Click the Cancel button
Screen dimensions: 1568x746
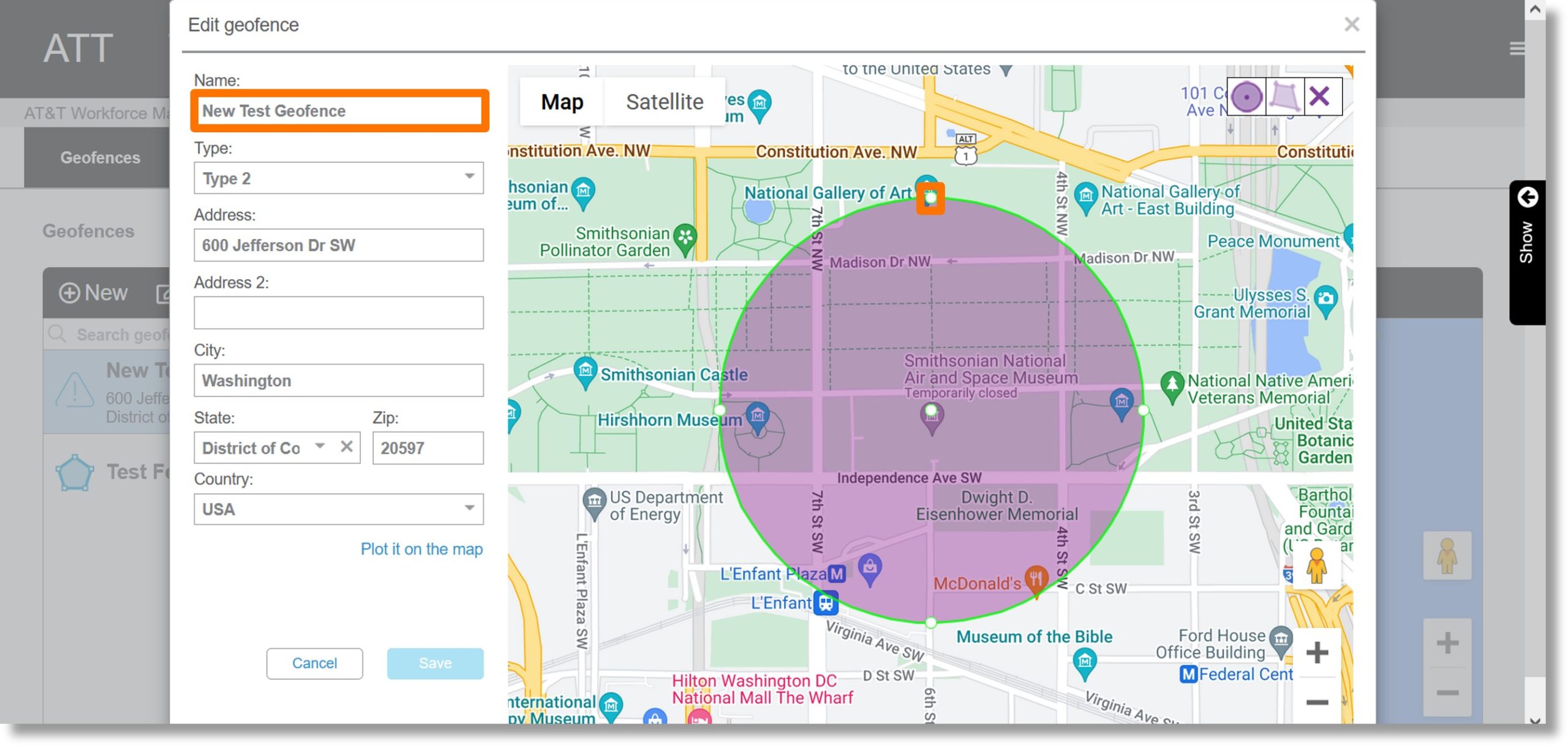coord(314,662)
